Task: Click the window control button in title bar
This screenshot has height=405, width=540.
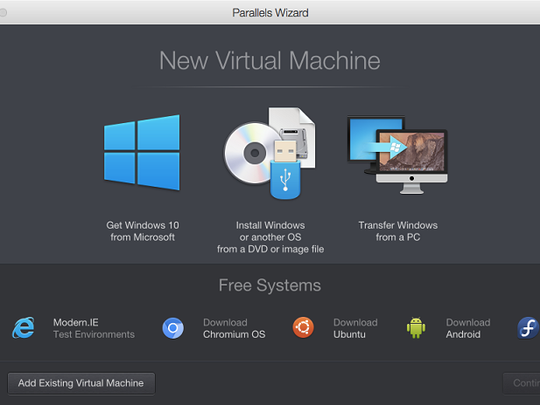Action: (3, 13)
